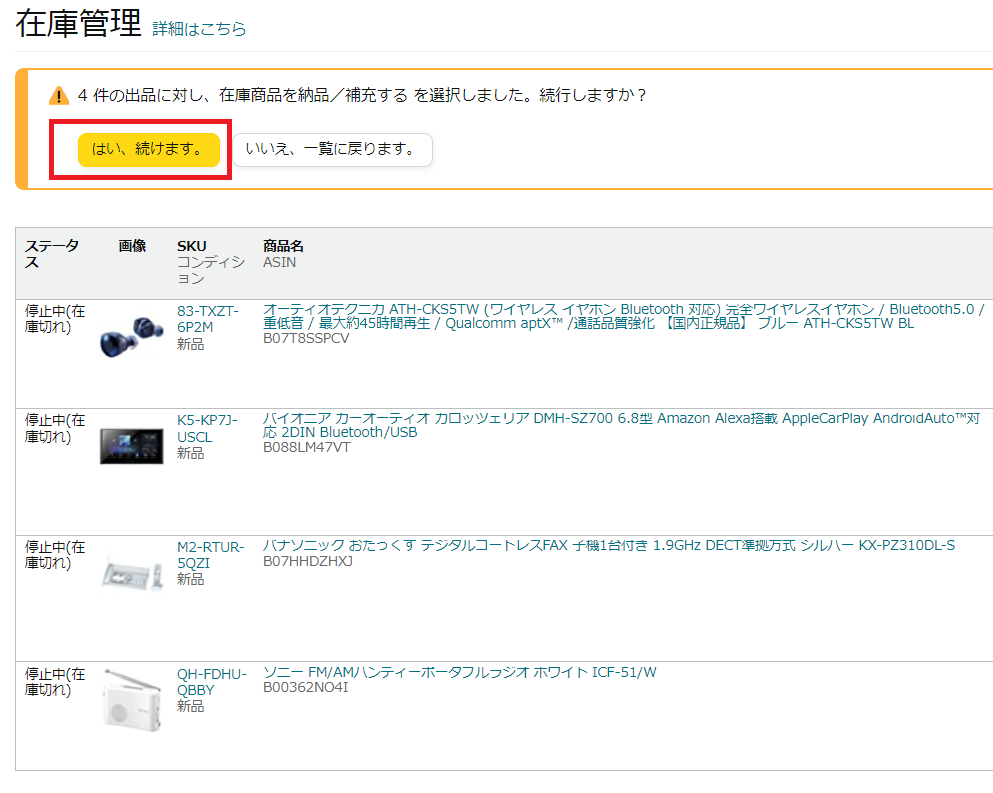Viewport: 993px width, 793px height.
Task: Click the 4 件の出品 confirmation message text
Action: [362, 95]
